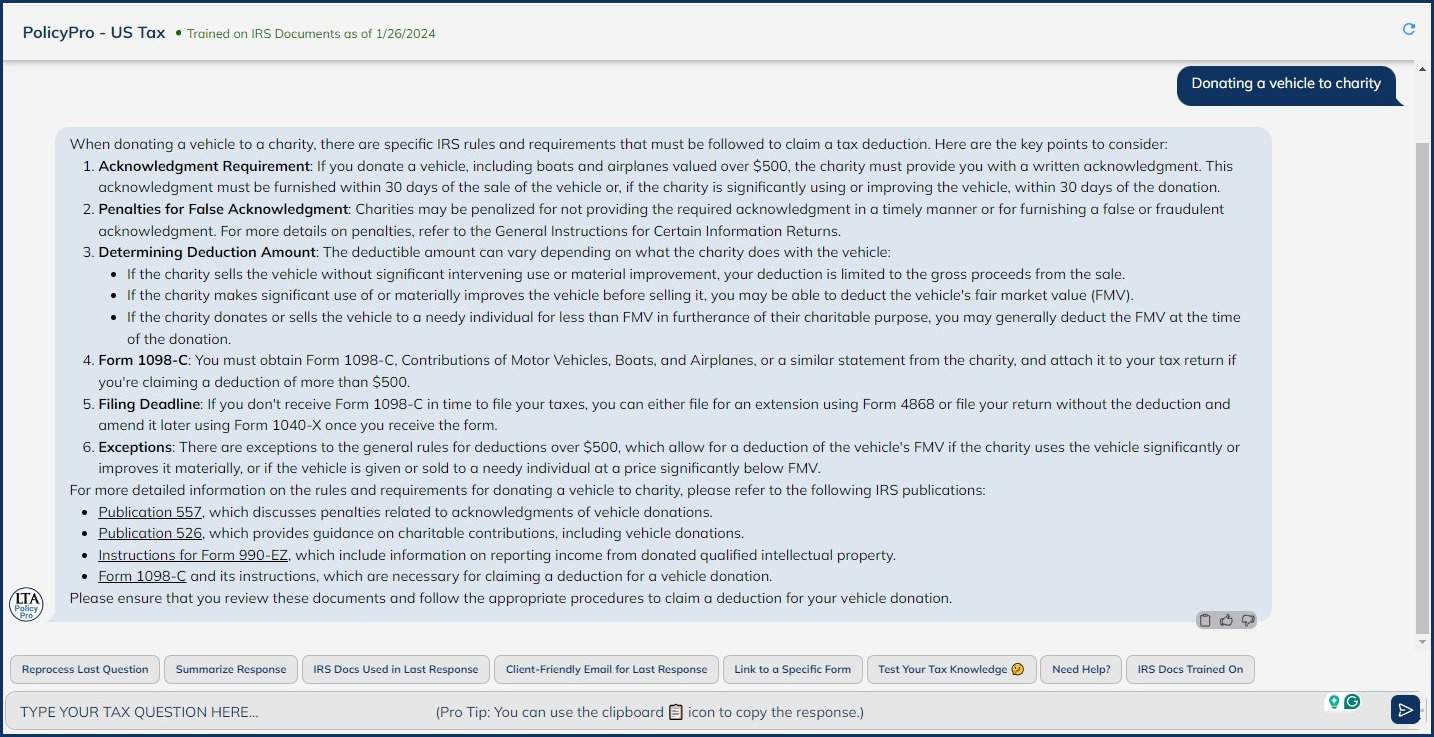Click the LTA PolicyPro avatar icon
Viewport: 1434px width, 737px height.
coord(26,604)
